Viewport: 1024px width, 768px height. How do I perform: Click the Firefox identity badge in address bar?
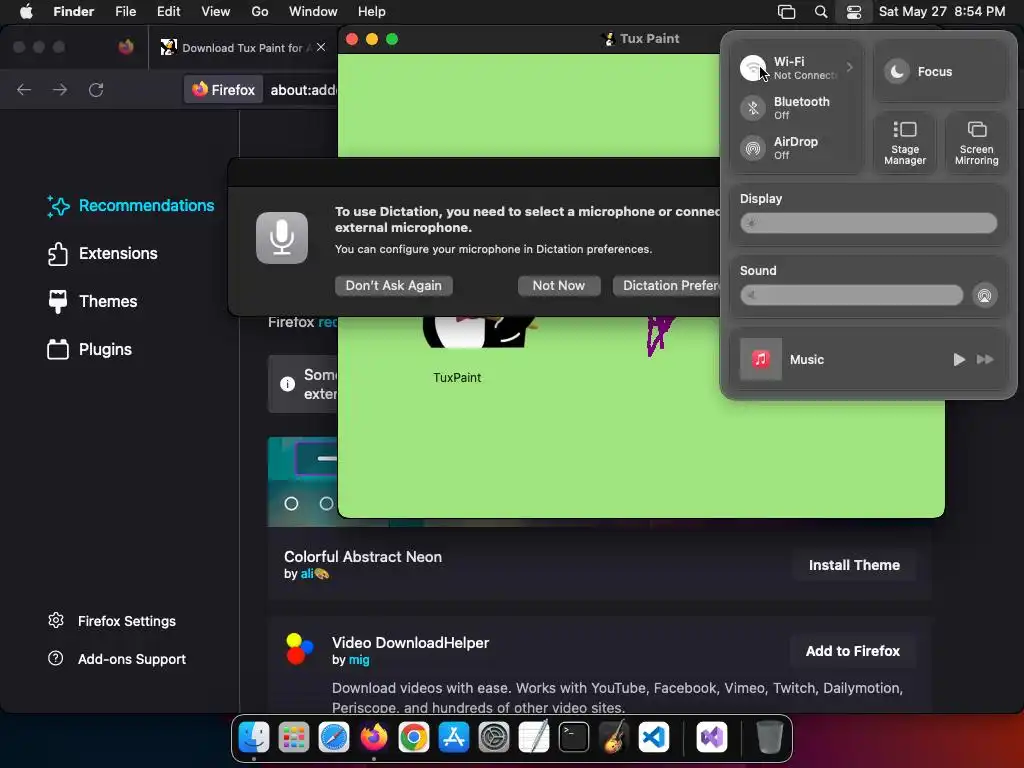click(223, 89)
